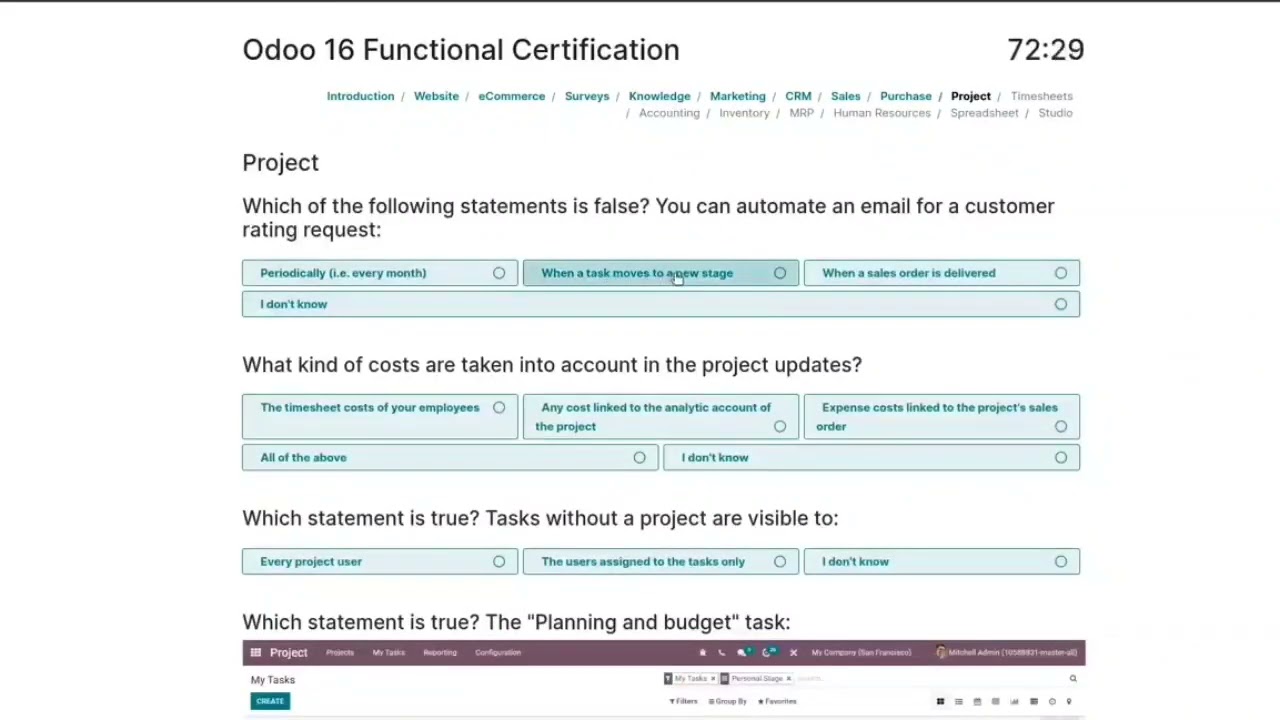Image resolution: width=1280 pixels, height=720 pixels.
Task: Choose 'Any cost linked to the analytic account'
Action: [661, 417]
